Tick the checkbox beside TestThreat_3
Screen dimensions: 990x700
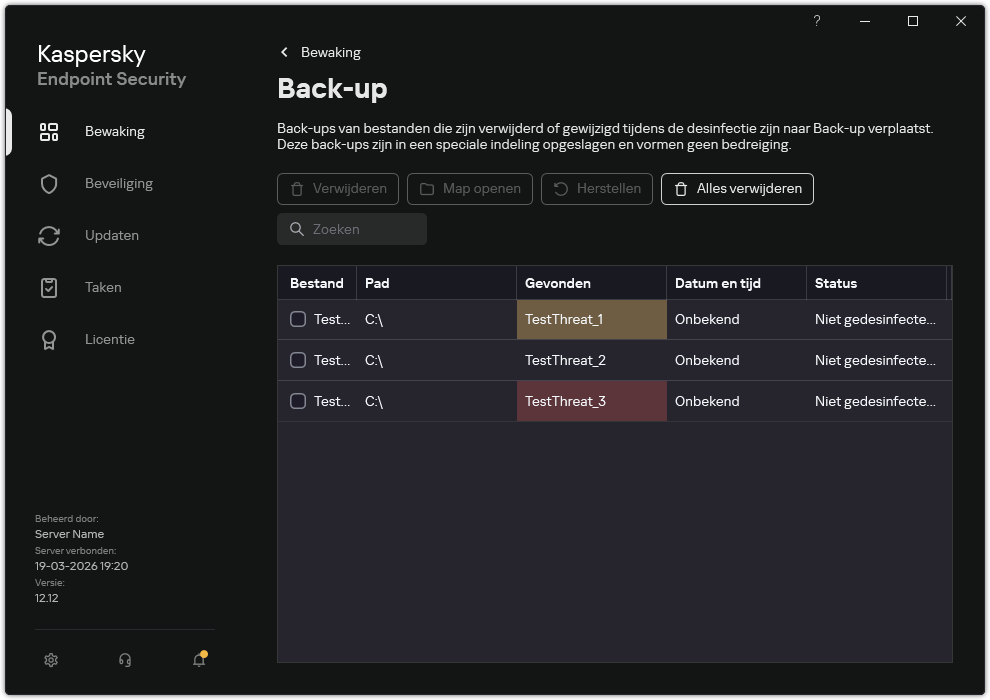(296, 401)
